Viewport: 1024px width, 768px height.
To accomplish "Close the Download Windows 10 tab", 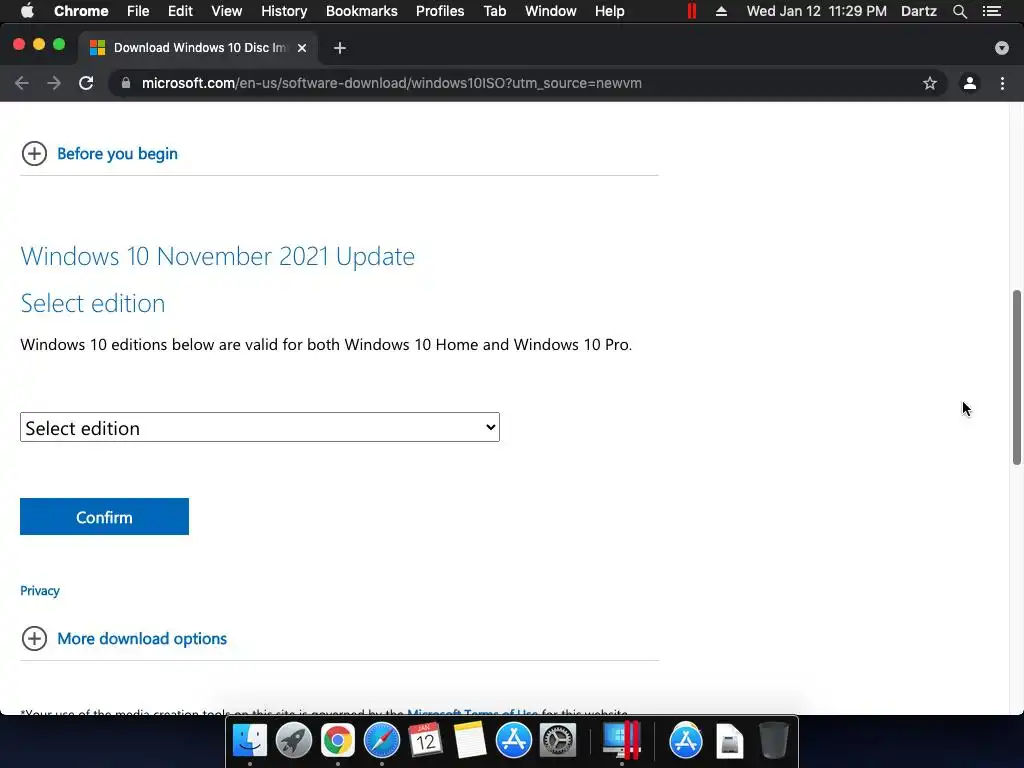I will (x=302, y=48).
